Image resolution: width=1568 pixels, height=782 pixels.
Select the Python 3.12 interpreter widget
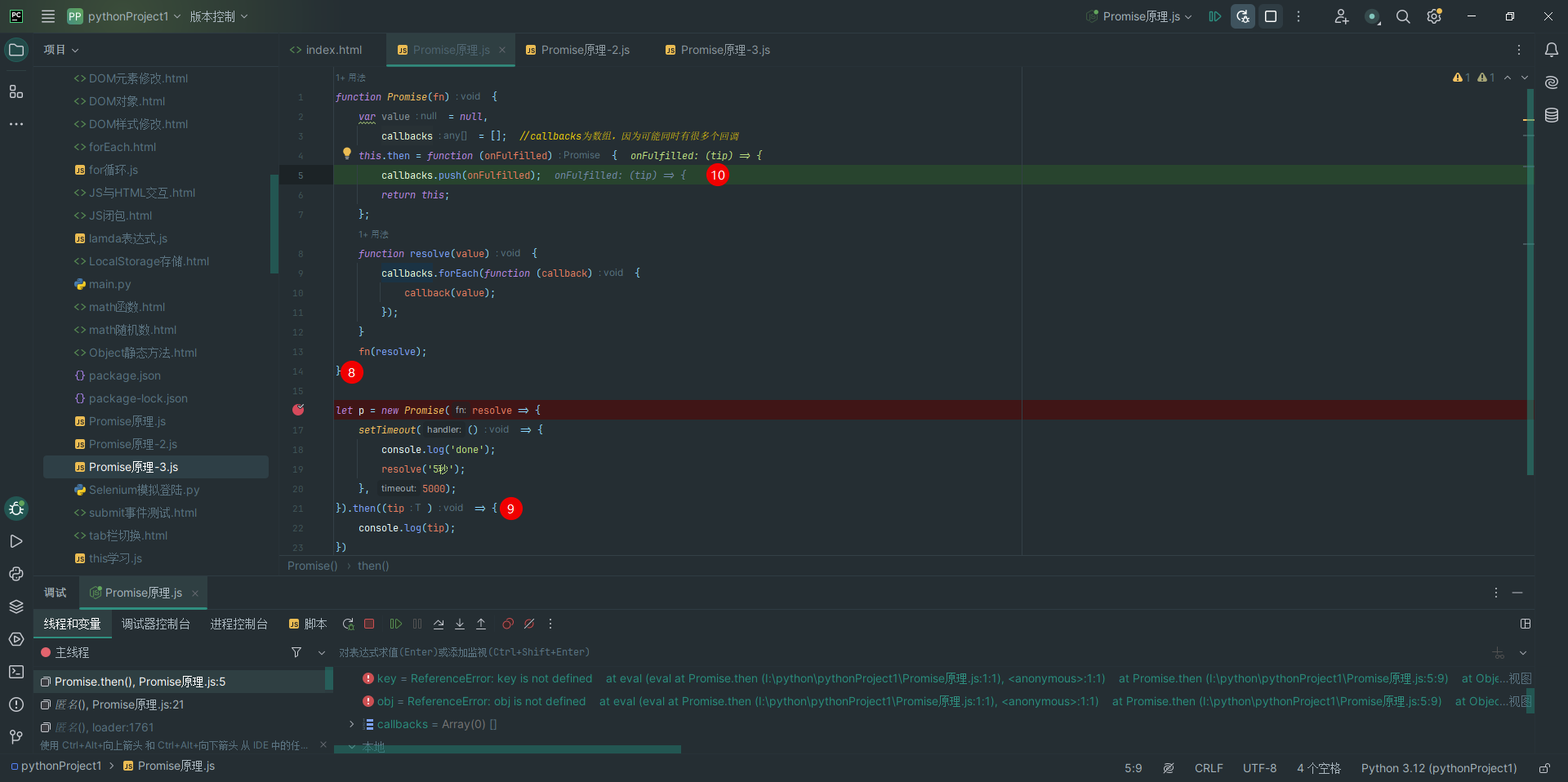pyautogui.click(x=1439, y=768)
